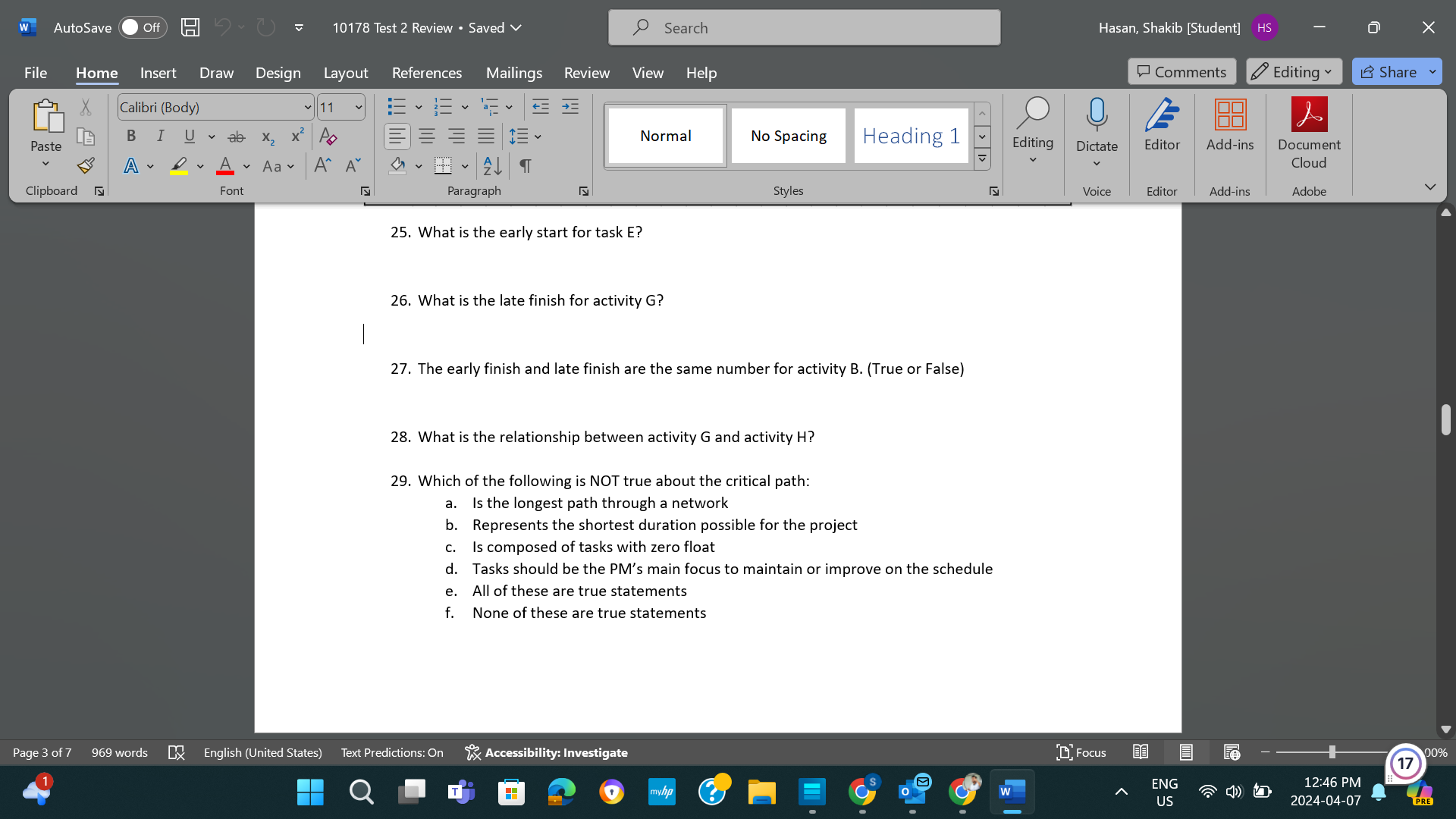Click the Share button
The width and height of the screenshot is (1456, 819).
pos(1395,71)
